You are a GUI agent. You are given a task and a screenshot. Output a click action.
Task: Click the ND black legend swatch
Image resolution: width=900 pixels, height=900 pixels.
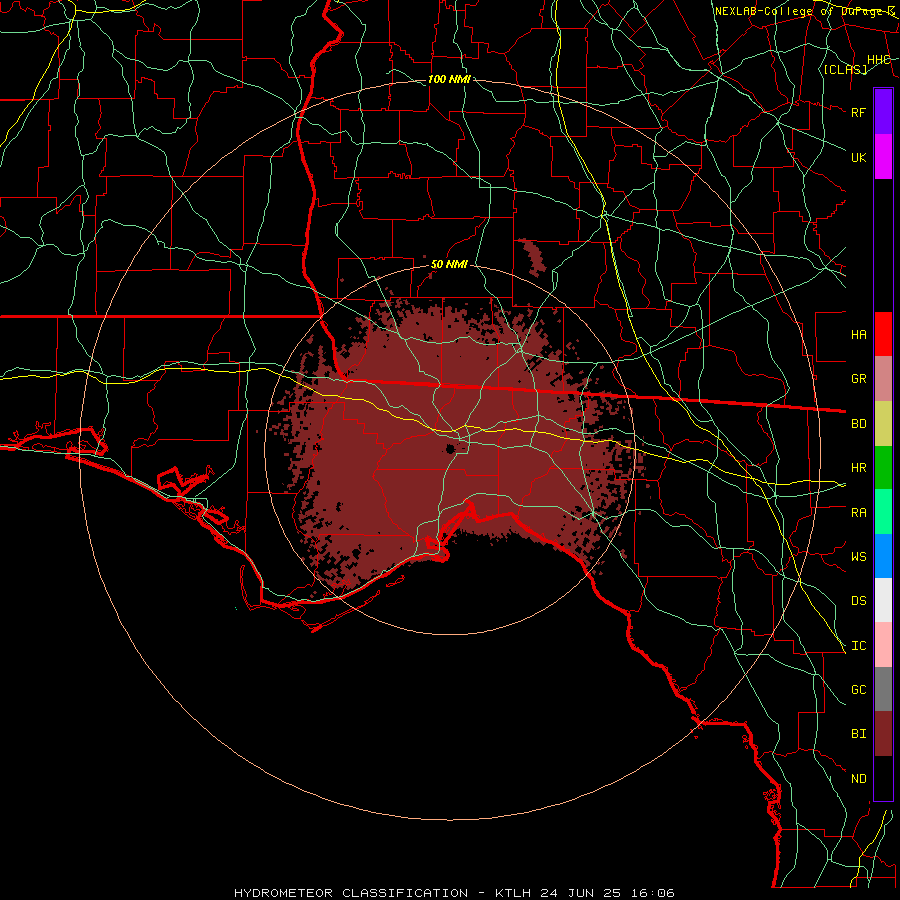click(x=883, y=778)
